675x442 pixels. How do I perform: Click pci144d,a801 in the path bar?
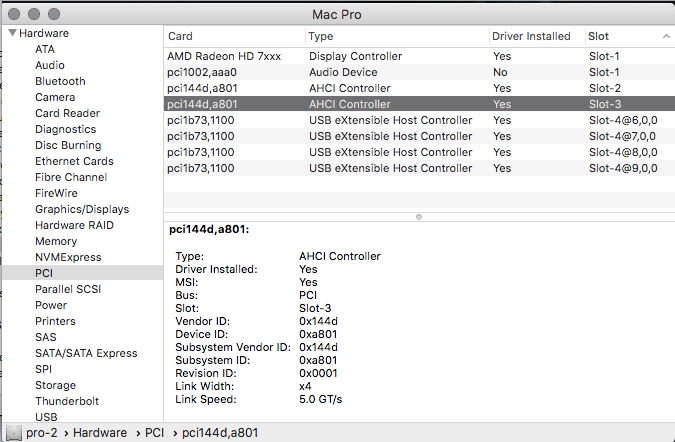click(220, 433)
